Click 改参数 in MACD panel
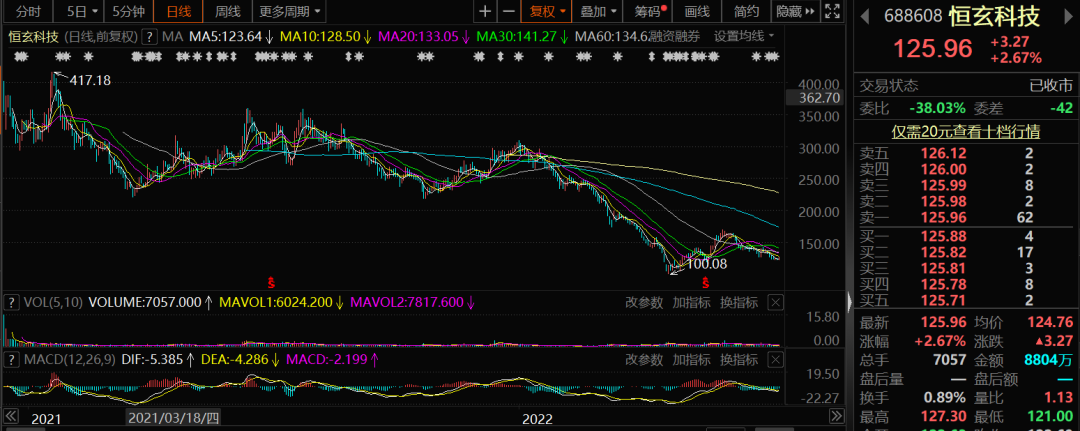The width and height of the screenshot is (1080, 431). coord(644,359)
